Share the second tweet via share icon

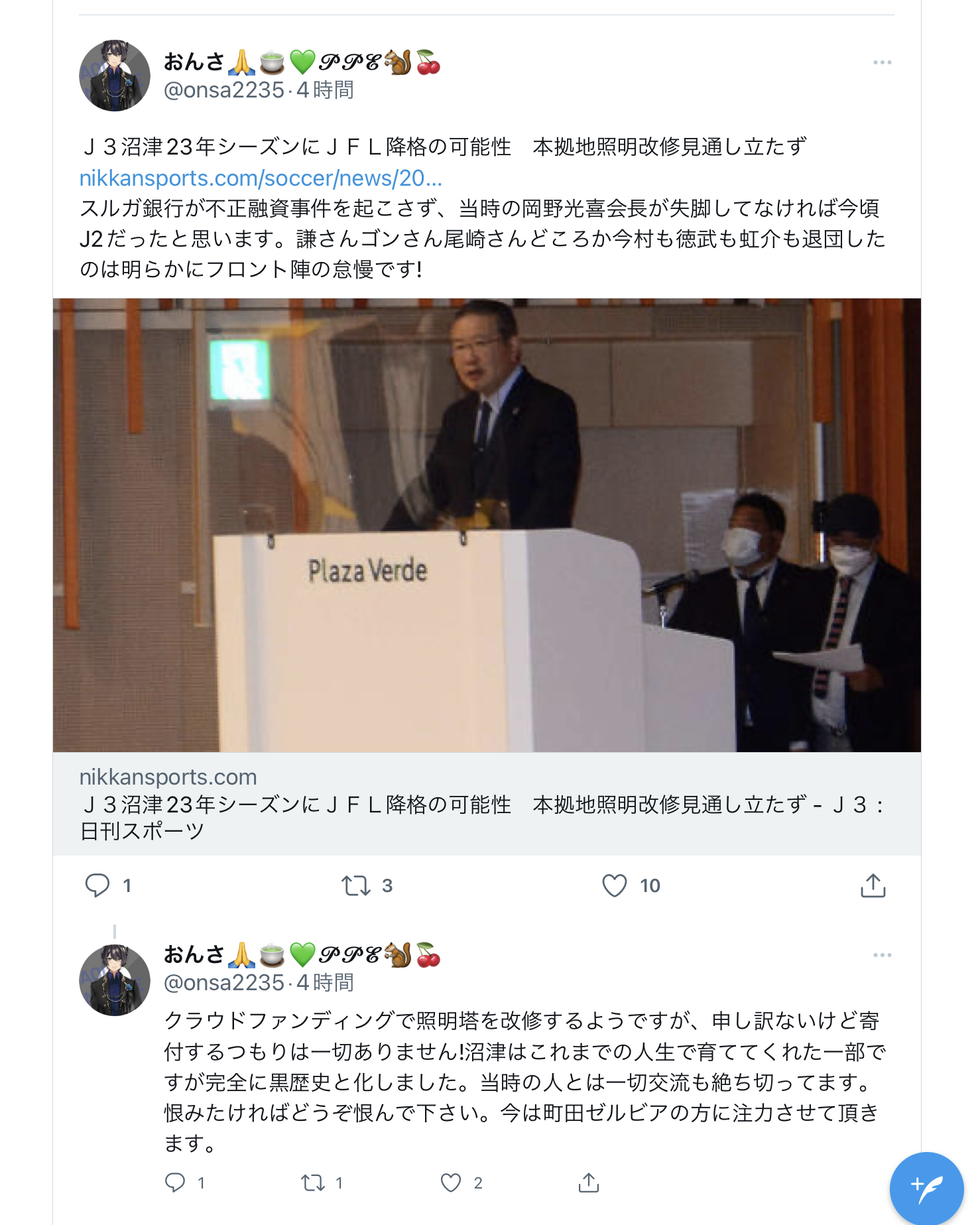tap(589, 1183)
